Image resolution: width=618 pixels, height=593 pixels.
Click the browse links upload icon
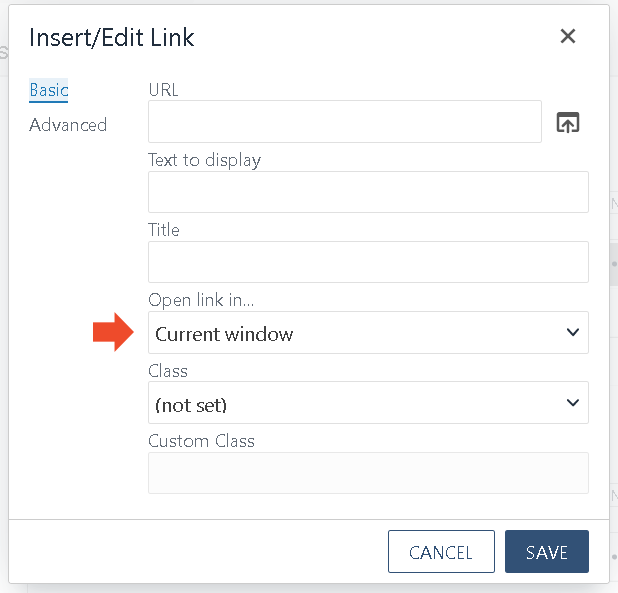point(568,122)
